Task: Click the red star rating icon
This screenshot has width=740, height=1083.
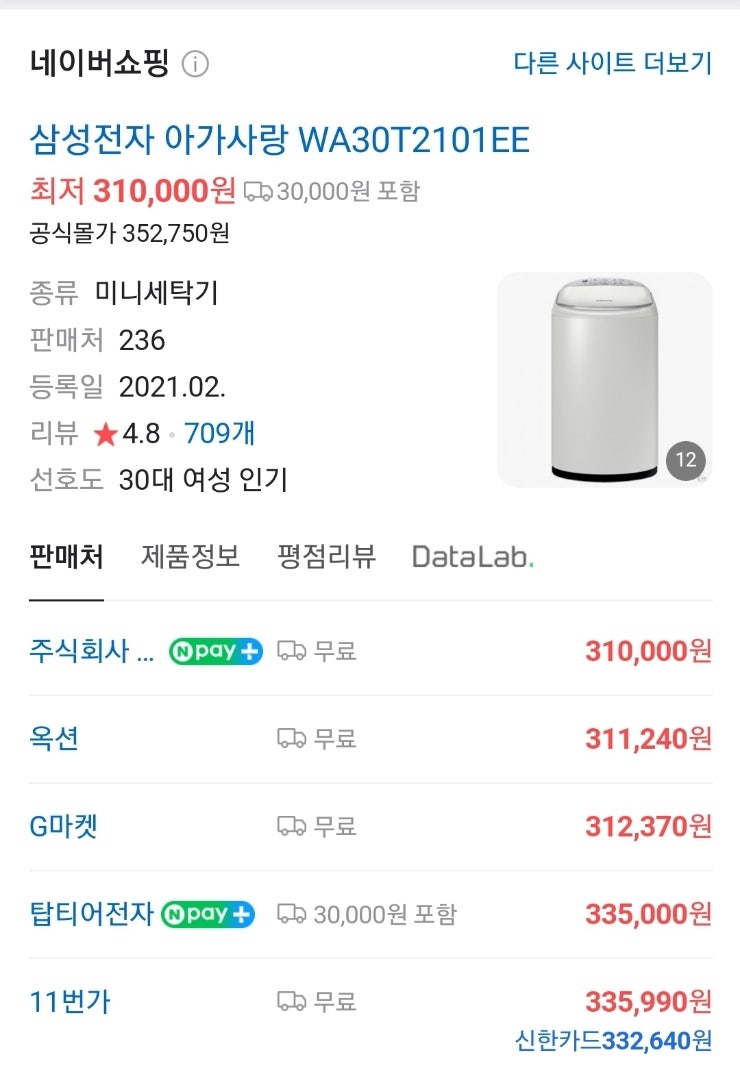Action: click(x=106, y=434)
